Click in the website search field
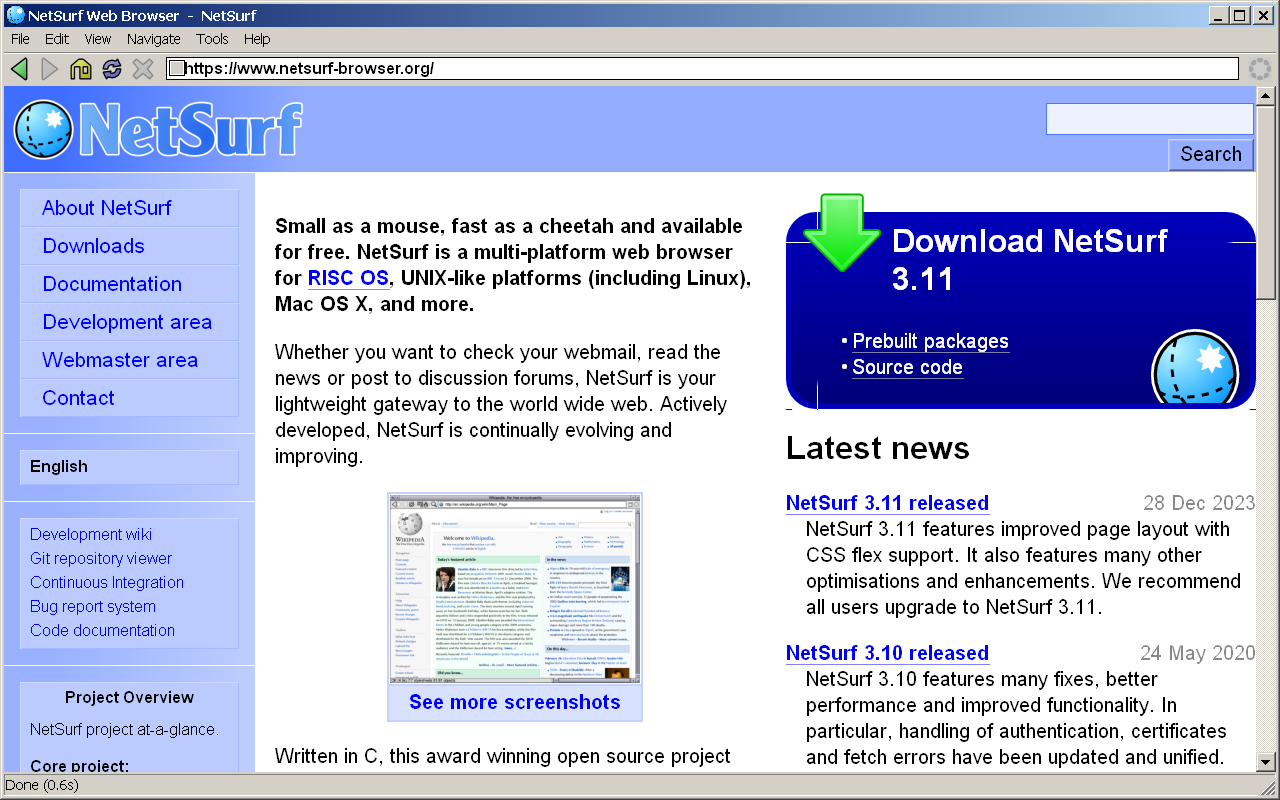The height and width of the screenshot is (800, 1280). 1148,119
